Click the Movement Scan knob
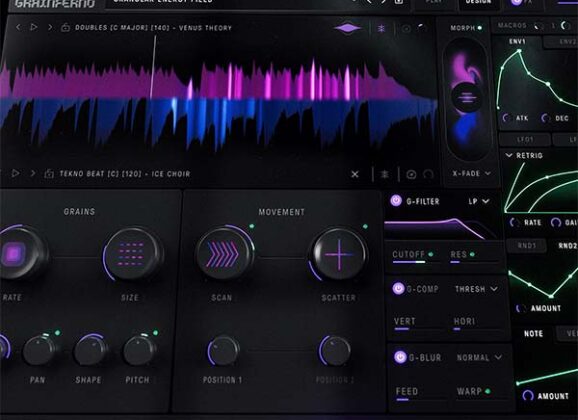This screenshot has height=420, width=578. click(224, 254)
